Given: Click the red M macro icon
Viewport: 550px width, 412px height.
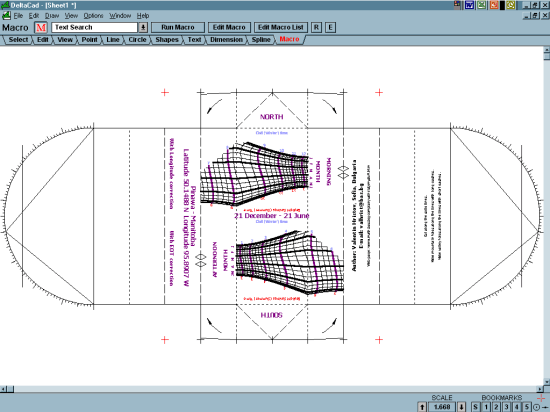Looking at the screenshot, I should tap(41, 27).
